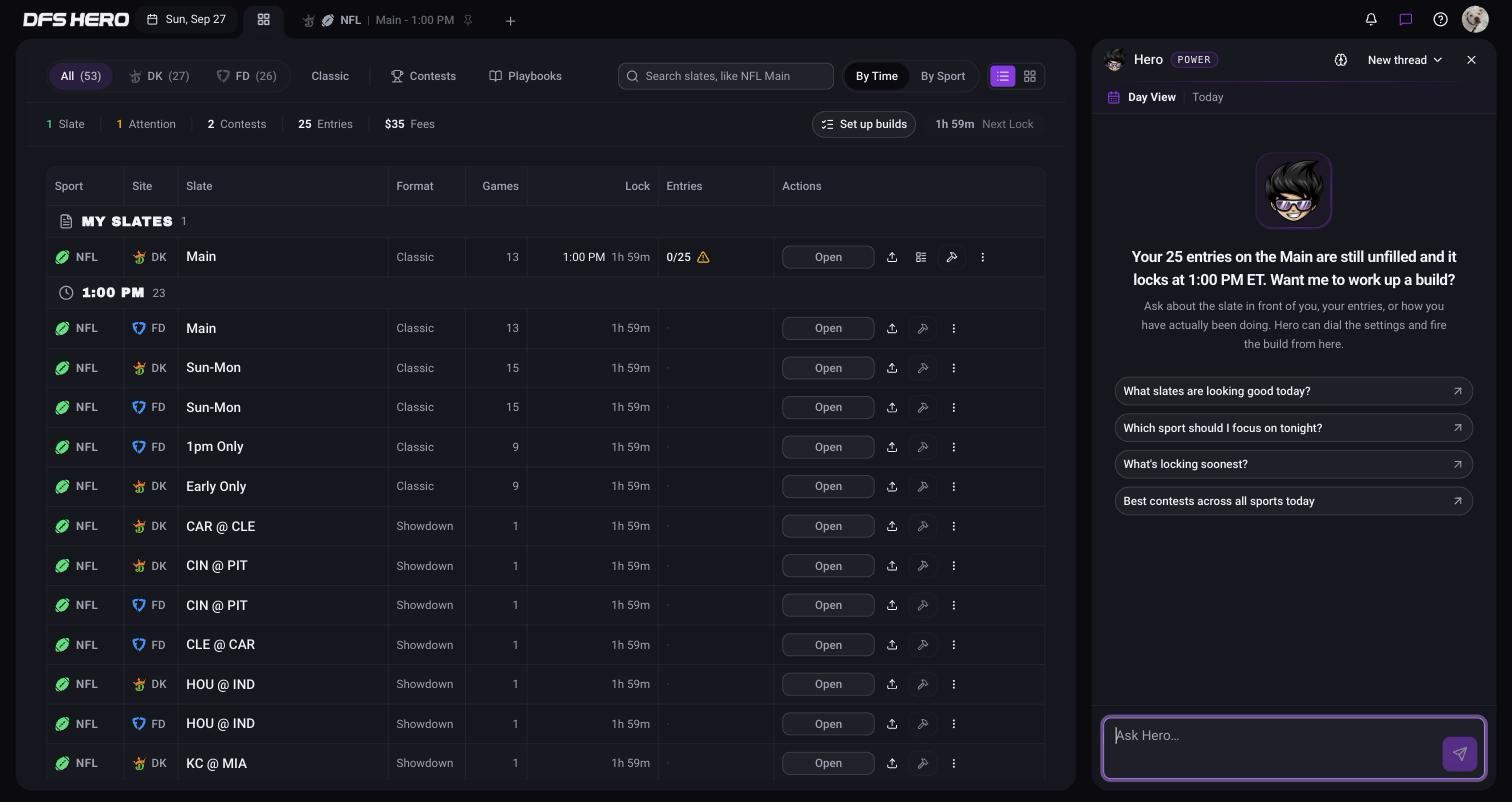
Task: Open the Playbooks tab
Action: click(x=525, y=76)
